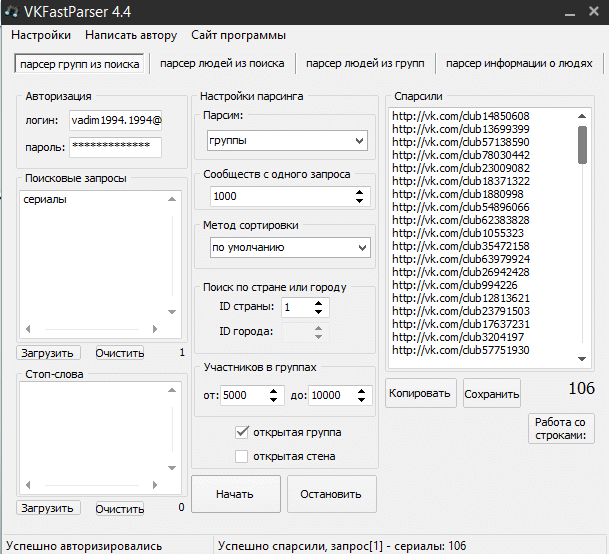This screenshot has height=554, width=609.
Task: Click Поисковые запросы scroll down arrow
Action: tap(172, 312)
